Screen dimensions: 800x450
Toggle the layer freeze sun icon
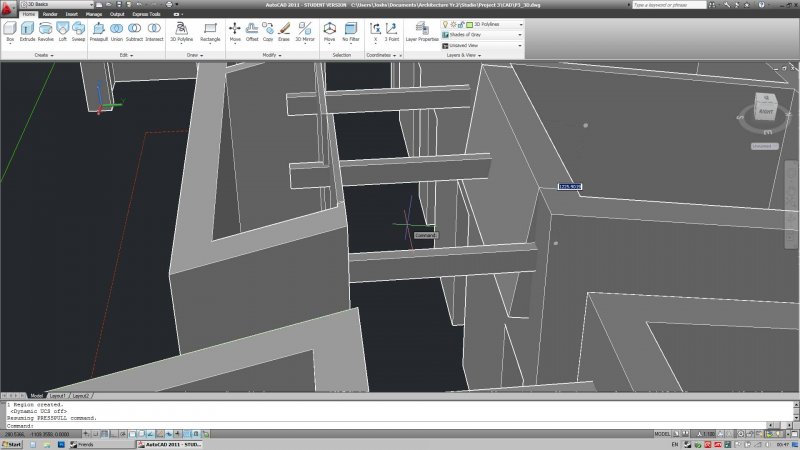[x=452, y=24]
